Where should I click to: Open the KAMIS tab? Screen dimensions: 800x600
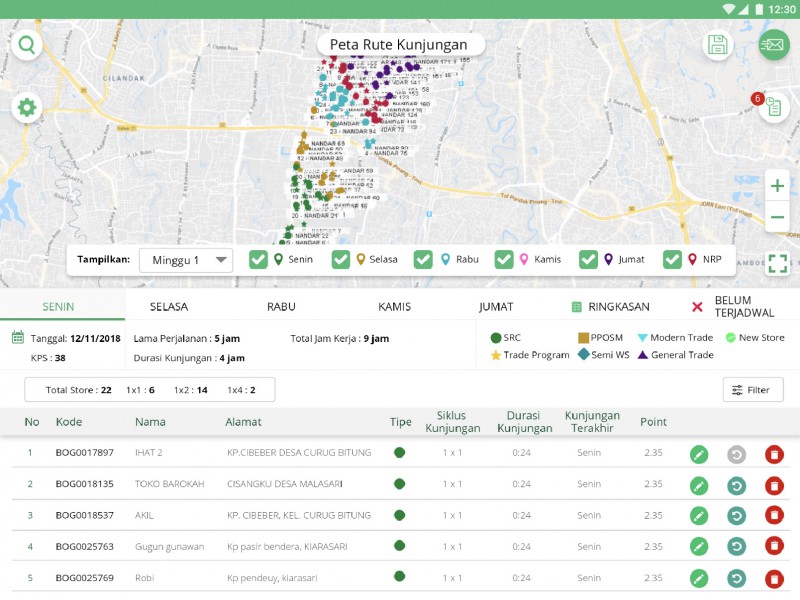tap(394, 307)
